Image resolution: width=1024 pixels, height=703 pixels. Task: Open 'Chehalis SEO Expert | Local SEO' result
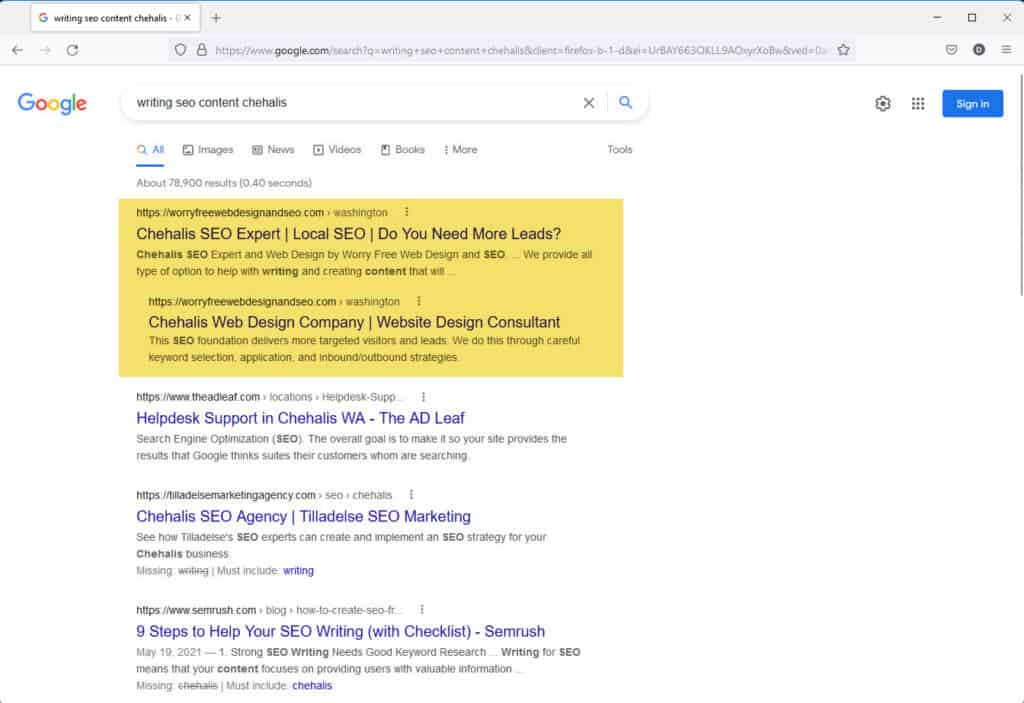pyautogui.click(x=349, y=234)
